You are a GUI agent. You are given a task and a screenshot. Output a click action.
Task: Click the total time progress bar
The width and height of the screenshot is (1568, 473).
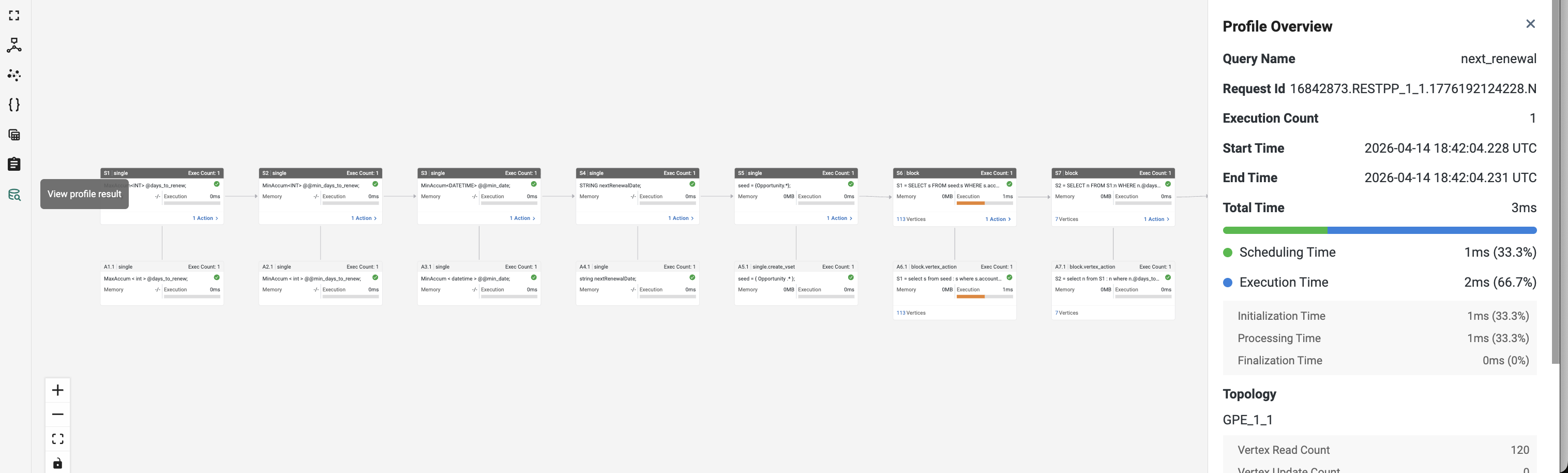pos(1379,230)
